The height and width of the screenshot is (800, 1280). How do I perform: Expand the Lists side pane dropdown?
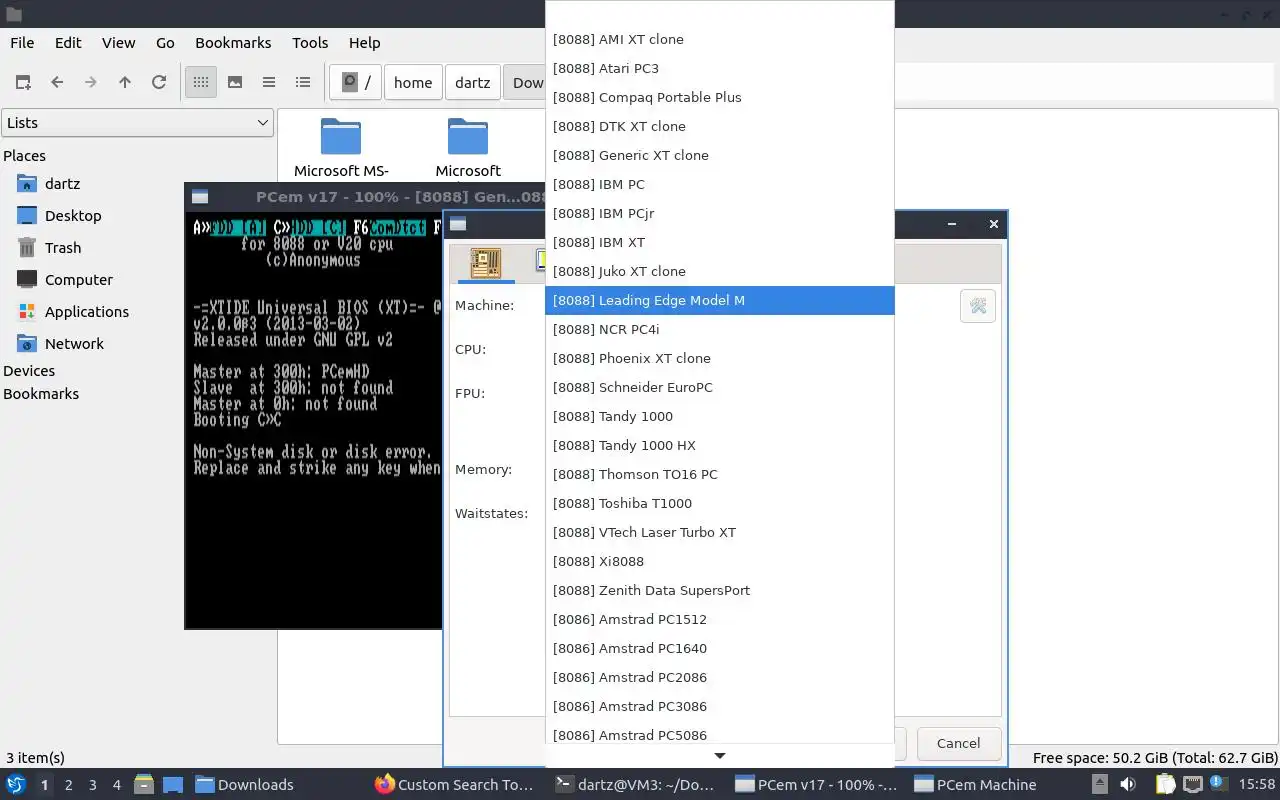click(x=137, y=123)
